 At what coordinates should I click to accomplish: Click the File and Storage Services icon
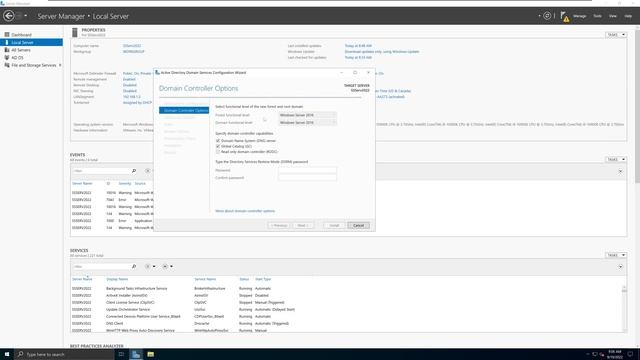(x=7, y=65)
